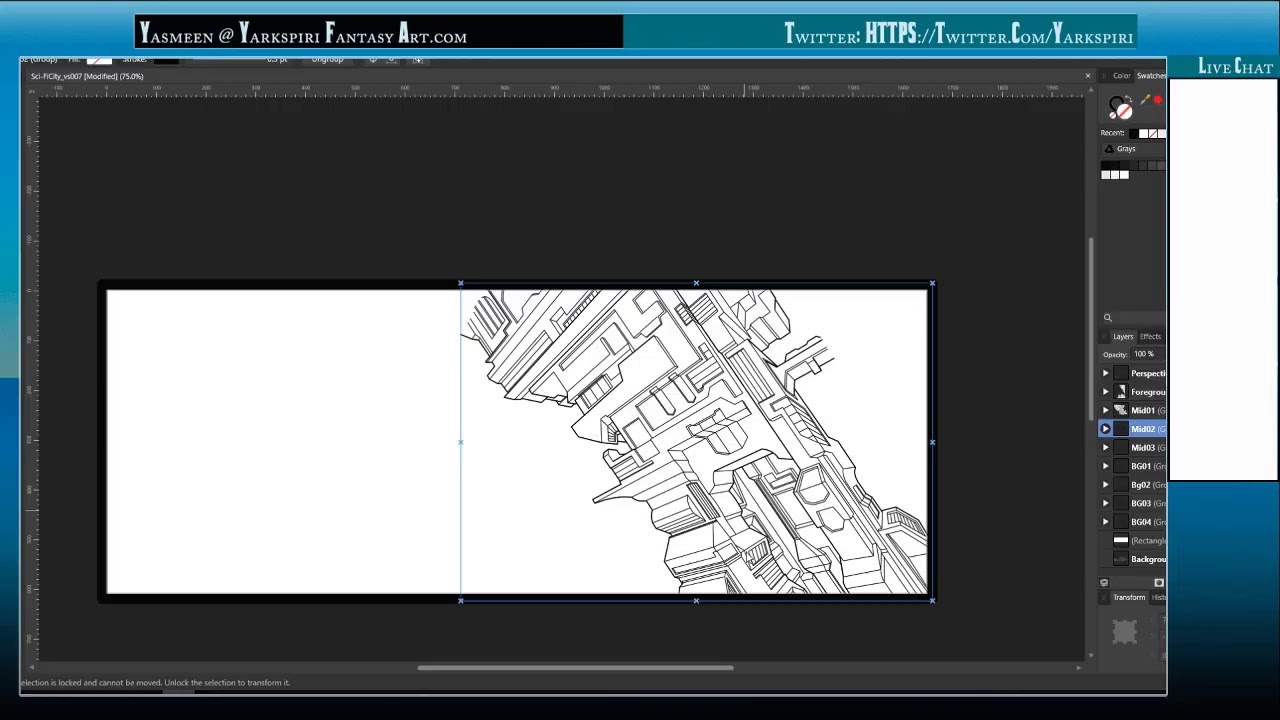
Task: Switch to the Effects tab
Action: [x=1150, y=336]
